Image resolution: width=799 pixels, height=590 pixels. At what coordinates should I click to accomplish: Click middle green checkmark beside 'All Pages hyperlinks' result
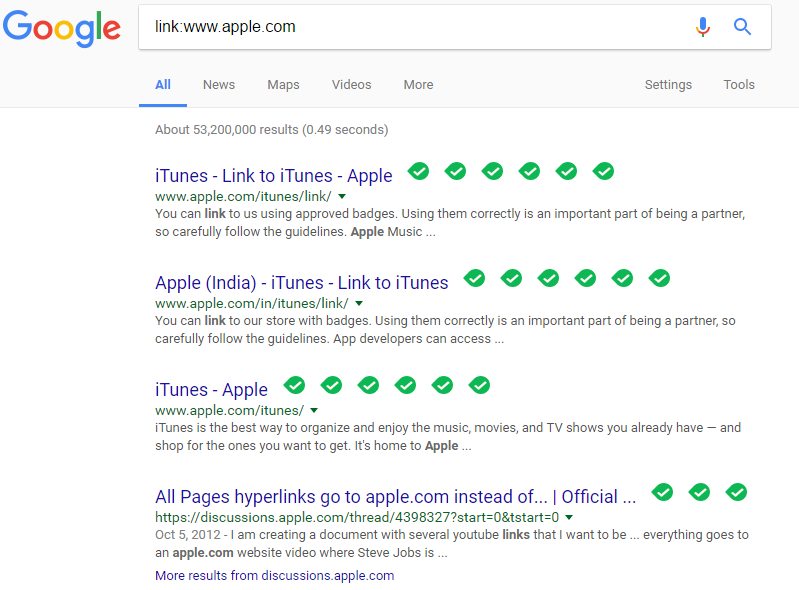coord(700,492)
